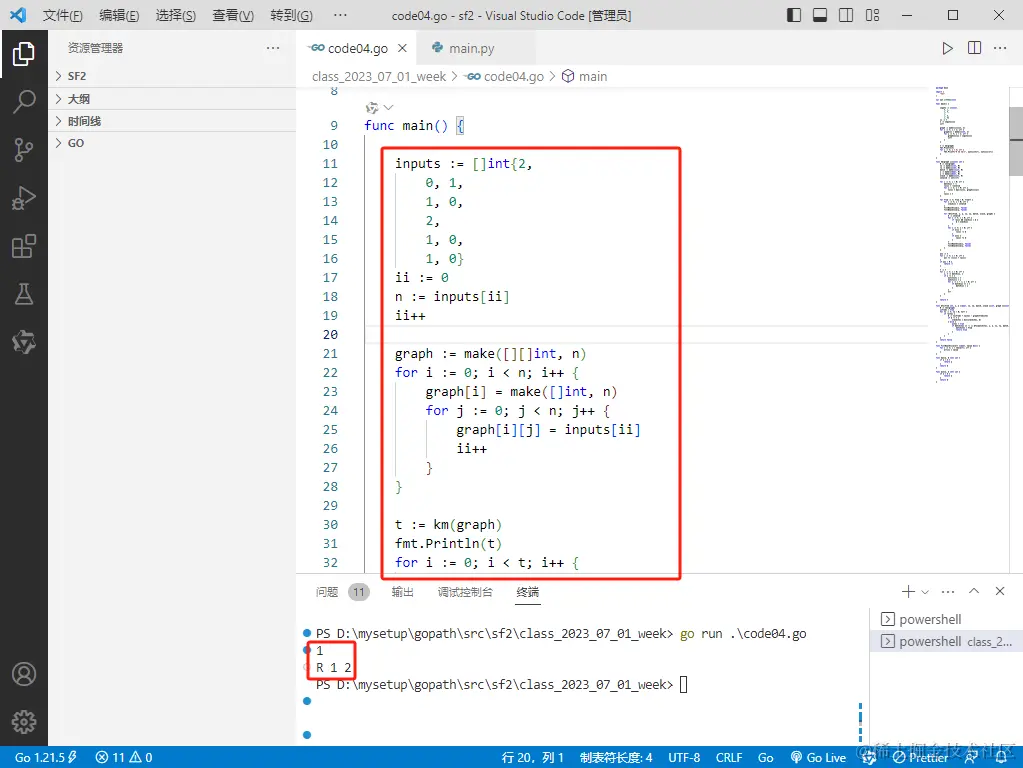Viewport: 1023px width, 768px height.
Task: Select the first powershell terminal entry
Action: pyautogui.click(x=946, y=619)
